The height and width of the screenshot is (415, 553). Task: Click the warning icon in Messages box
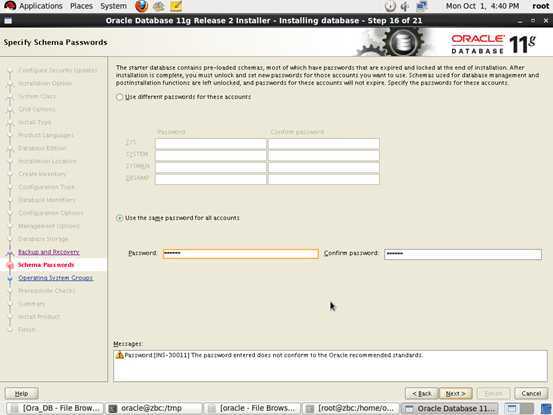click(120, 355)
